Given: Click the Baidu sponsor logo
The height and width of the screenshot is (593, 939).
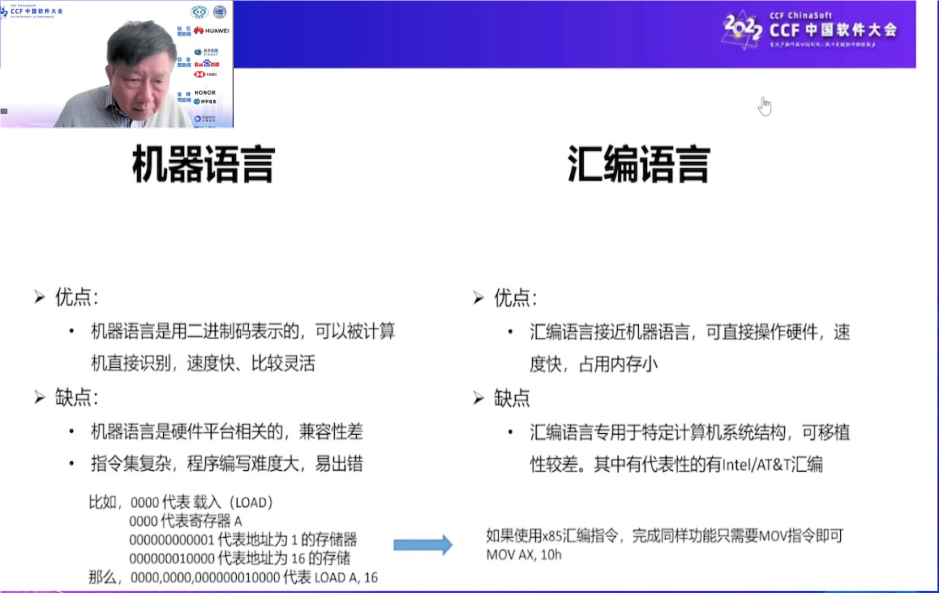Looking at the screenshot, I should coord(207,63).
